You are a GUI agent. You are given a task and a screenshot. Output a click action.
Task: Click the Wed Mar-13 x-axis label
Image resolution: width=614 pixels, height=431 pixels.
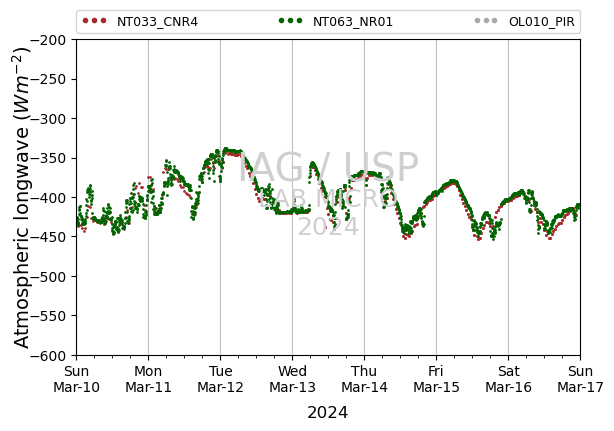293,379
